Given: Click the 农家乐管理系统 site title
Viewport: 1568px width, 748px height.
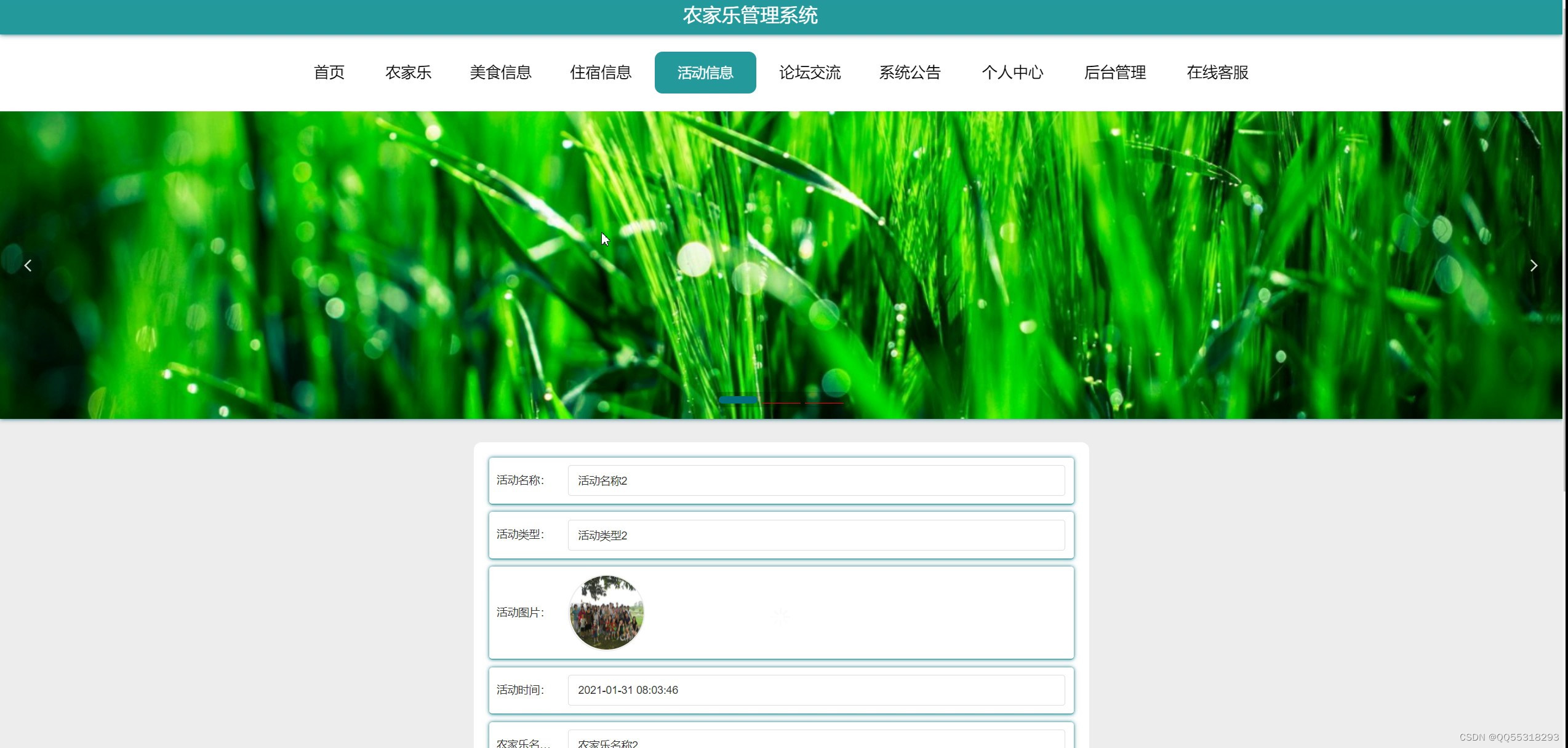Looking at the screenshot, I should pos(751,15).
